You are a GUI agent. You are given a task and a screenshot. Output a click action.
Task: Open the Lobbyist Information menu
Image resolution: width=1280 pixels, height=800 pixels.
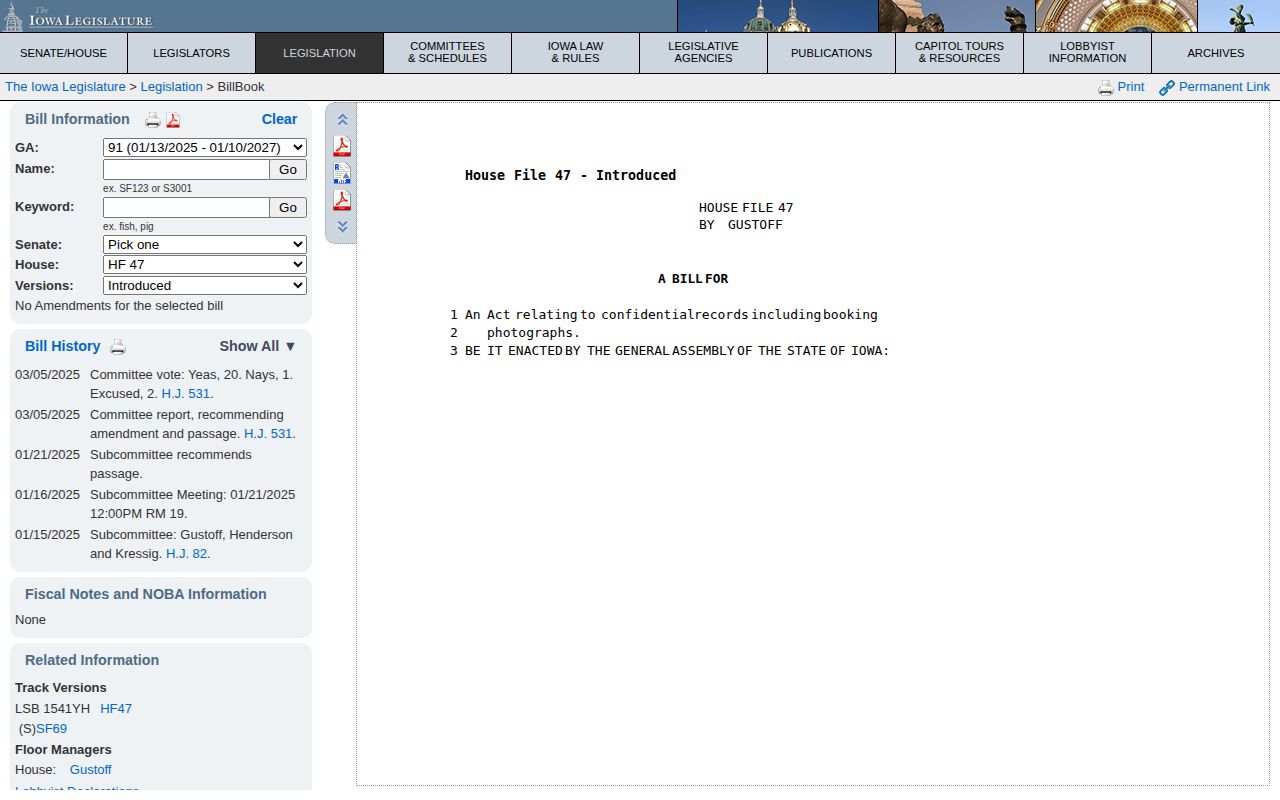[1087, 53]
